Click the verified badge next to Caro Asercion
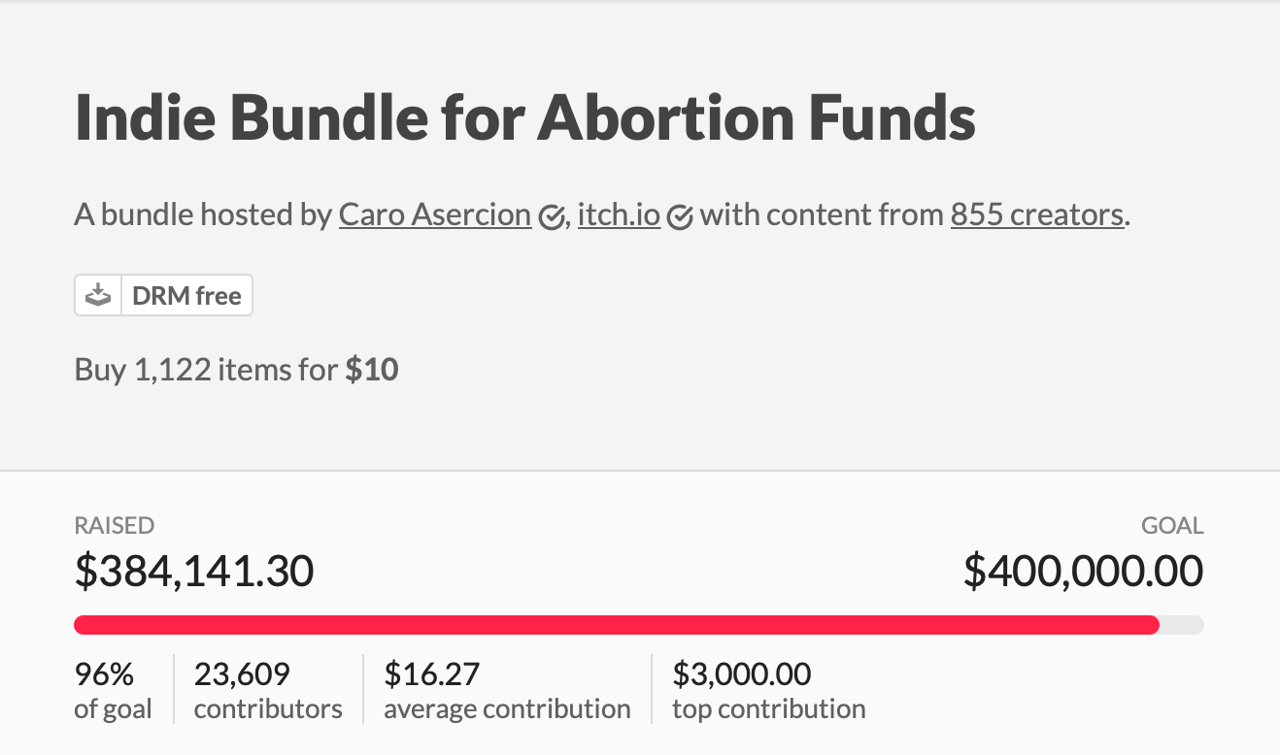Image resolution: width=1280 pixels, height=755 pixels. click(550, 216)
